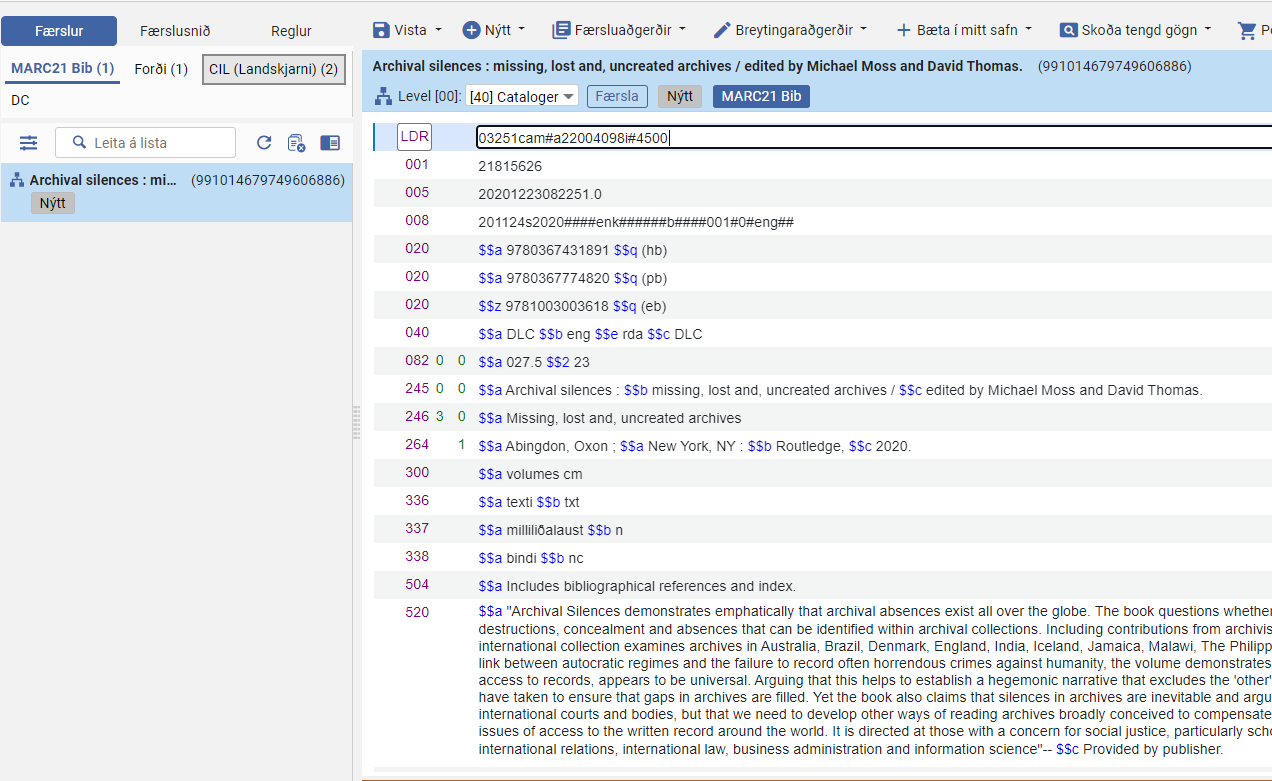1272x781 pixels.
Task: Click the LDR tag box
Action: tap(415, 137)
